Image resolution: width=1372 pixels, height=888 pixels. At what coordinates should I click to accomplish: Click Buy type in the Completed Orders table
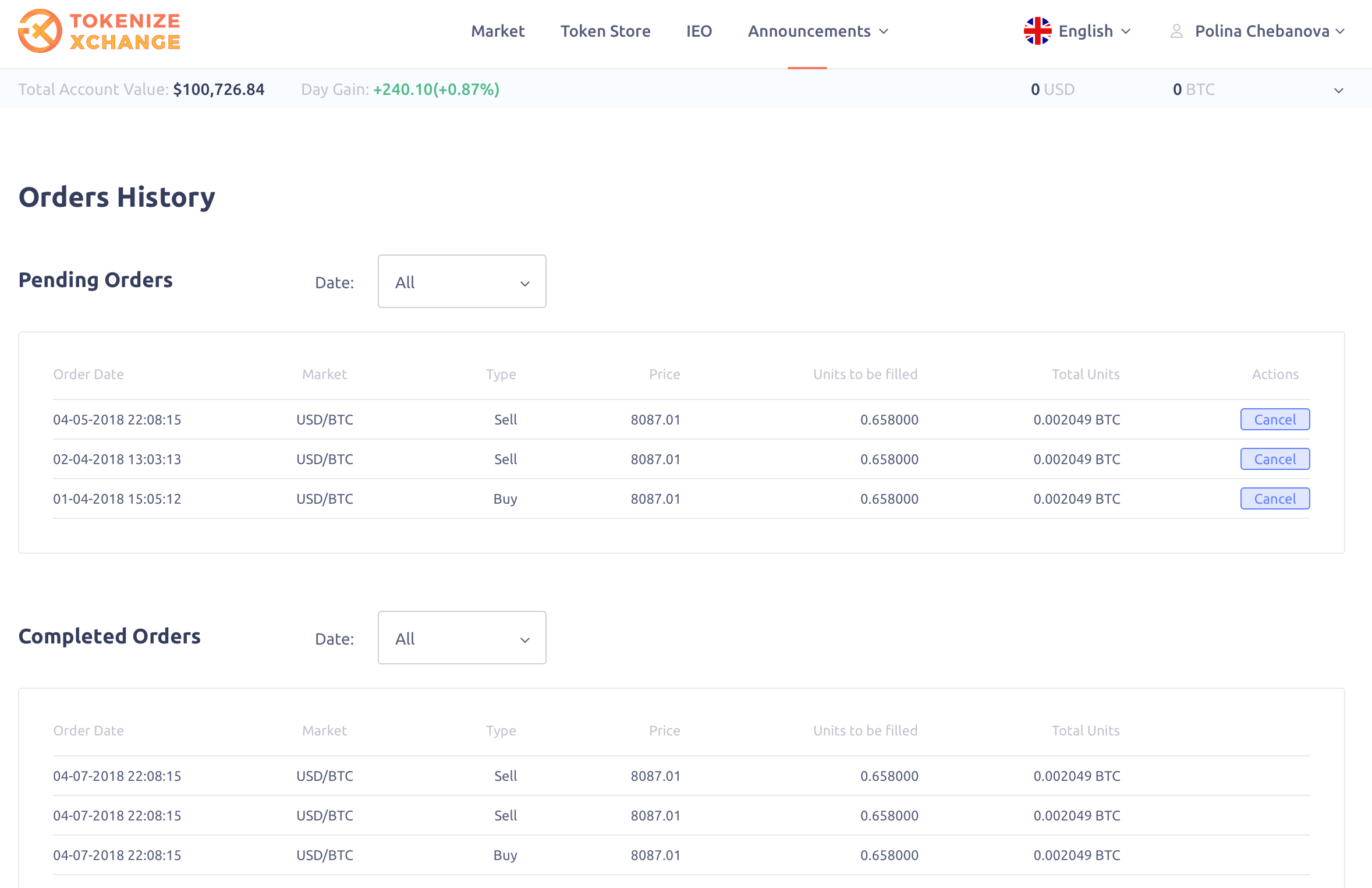click(x=505, y=855)
